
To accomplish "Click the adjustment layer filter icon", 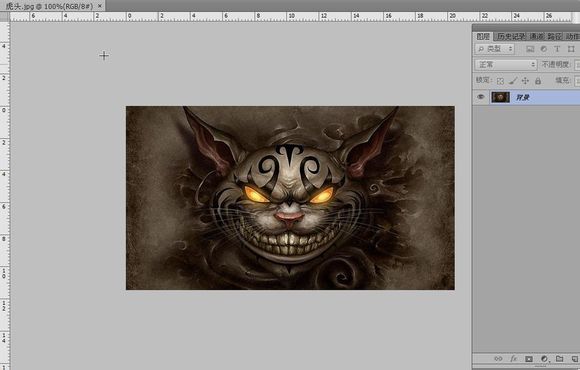I will pos(544,49).
